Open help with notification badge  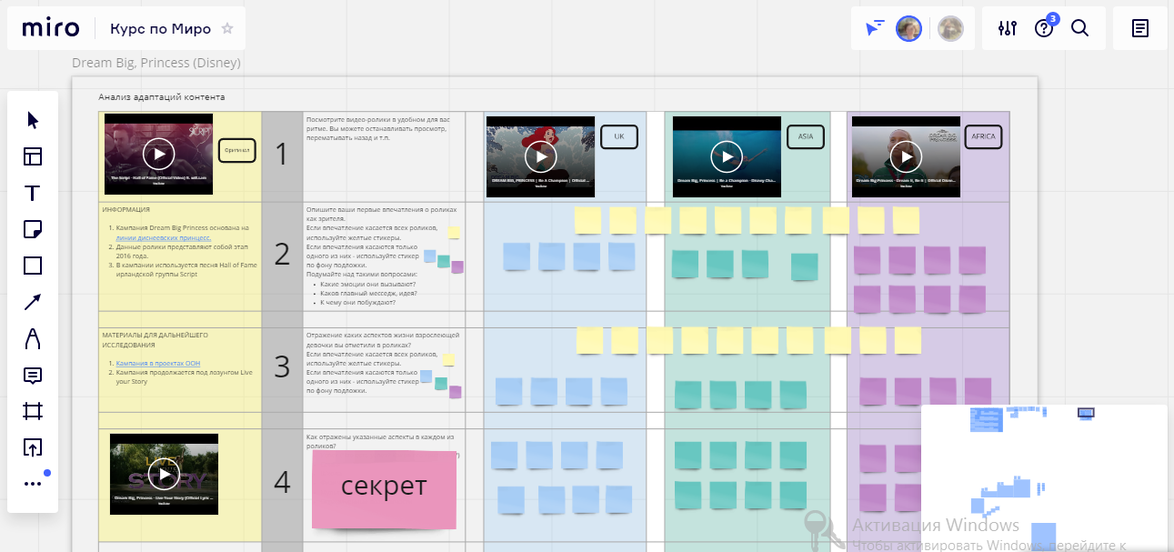(x=1044, y=28)
